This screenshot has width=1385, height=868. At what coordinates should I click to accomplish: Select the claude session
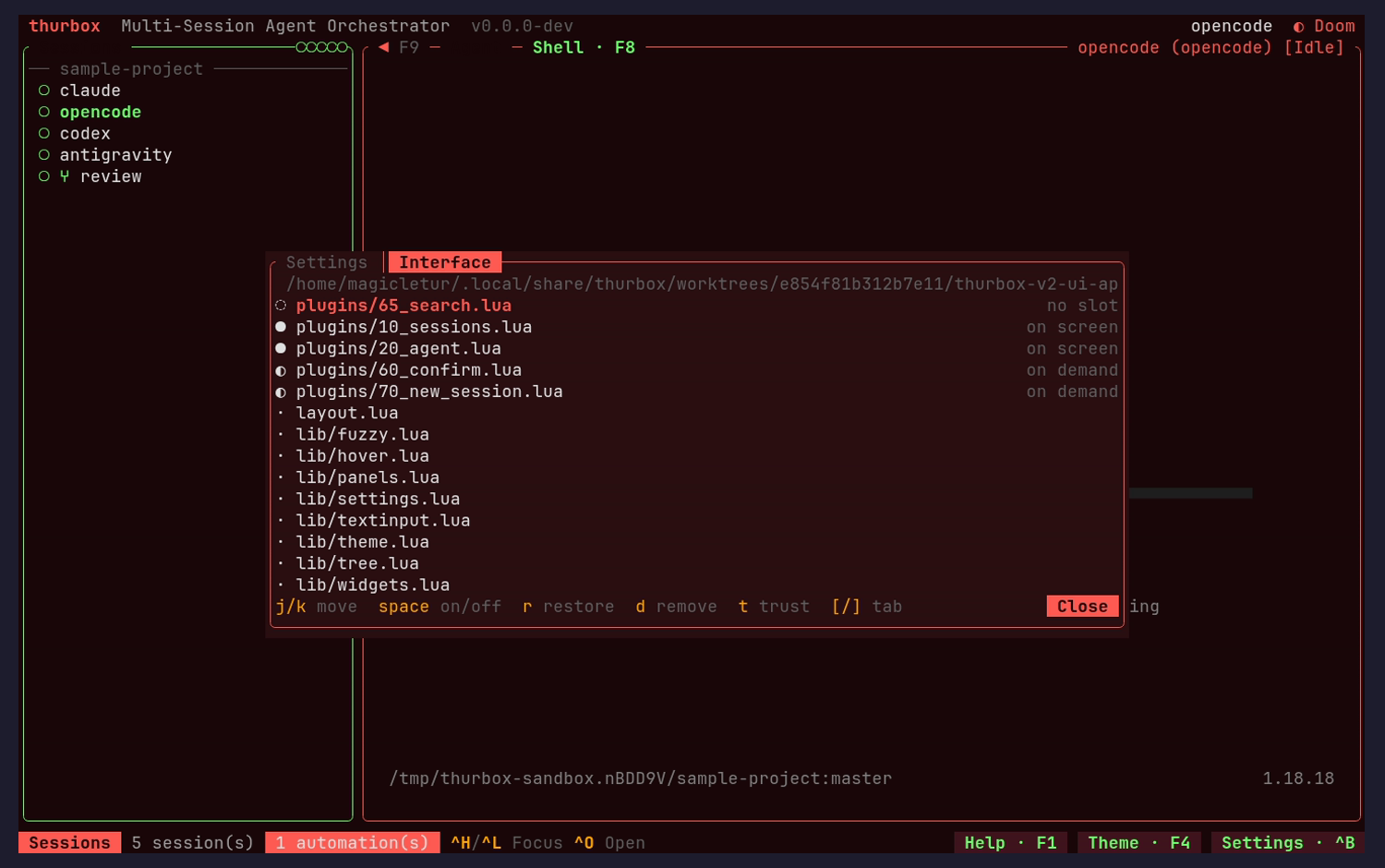tap(90, 90)
